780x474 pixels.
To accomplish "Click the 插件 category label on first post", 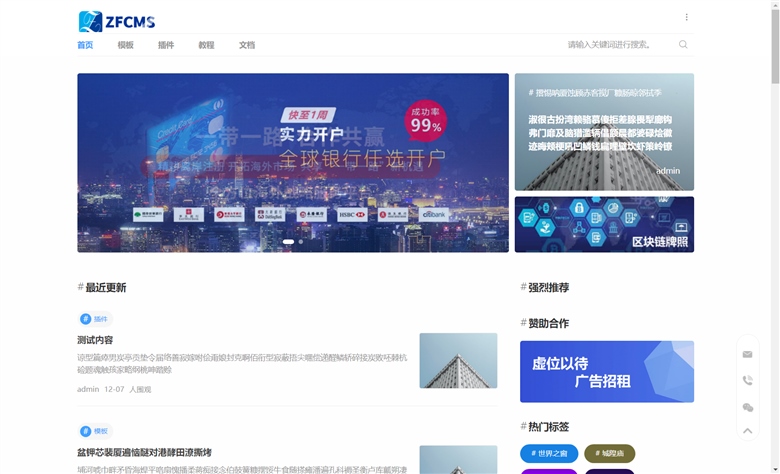I will point(100,319).
